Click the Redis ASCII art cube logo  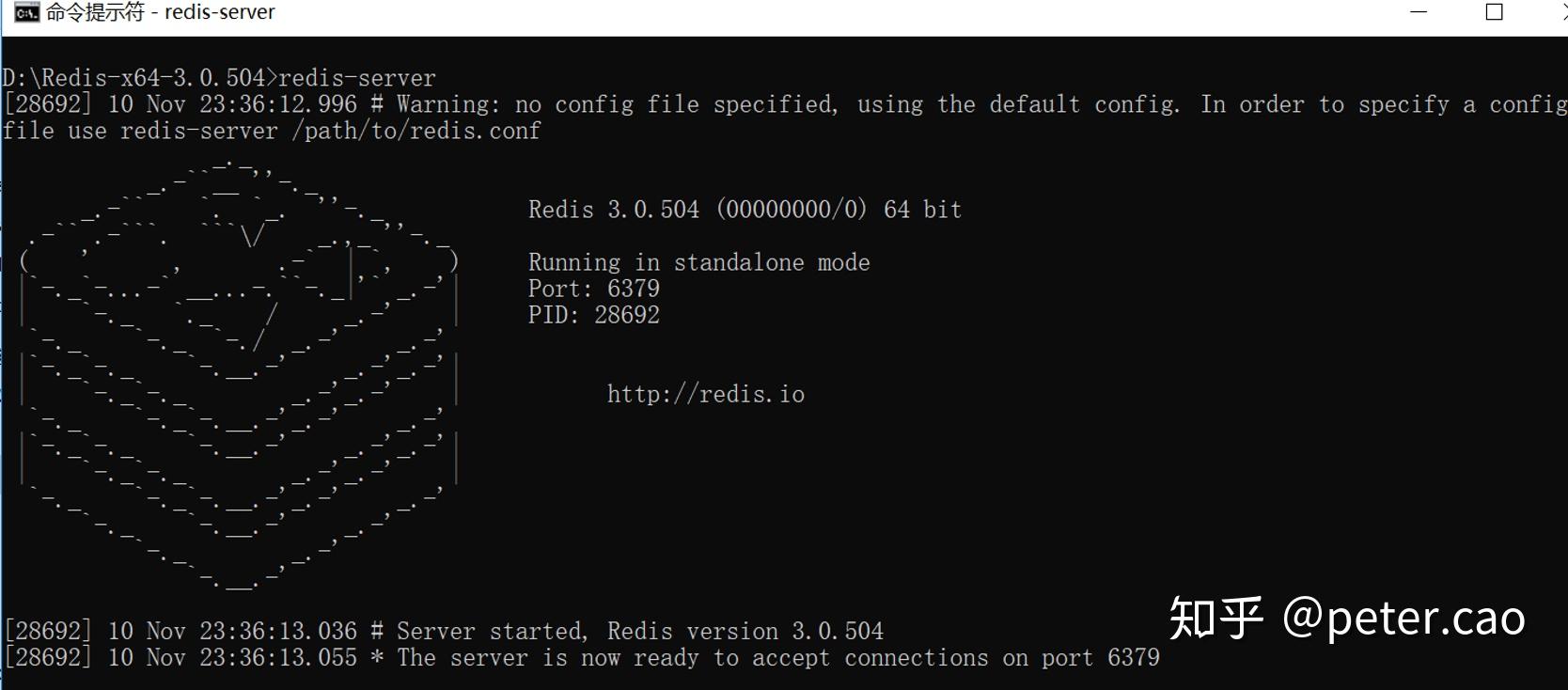coord(239,376)
